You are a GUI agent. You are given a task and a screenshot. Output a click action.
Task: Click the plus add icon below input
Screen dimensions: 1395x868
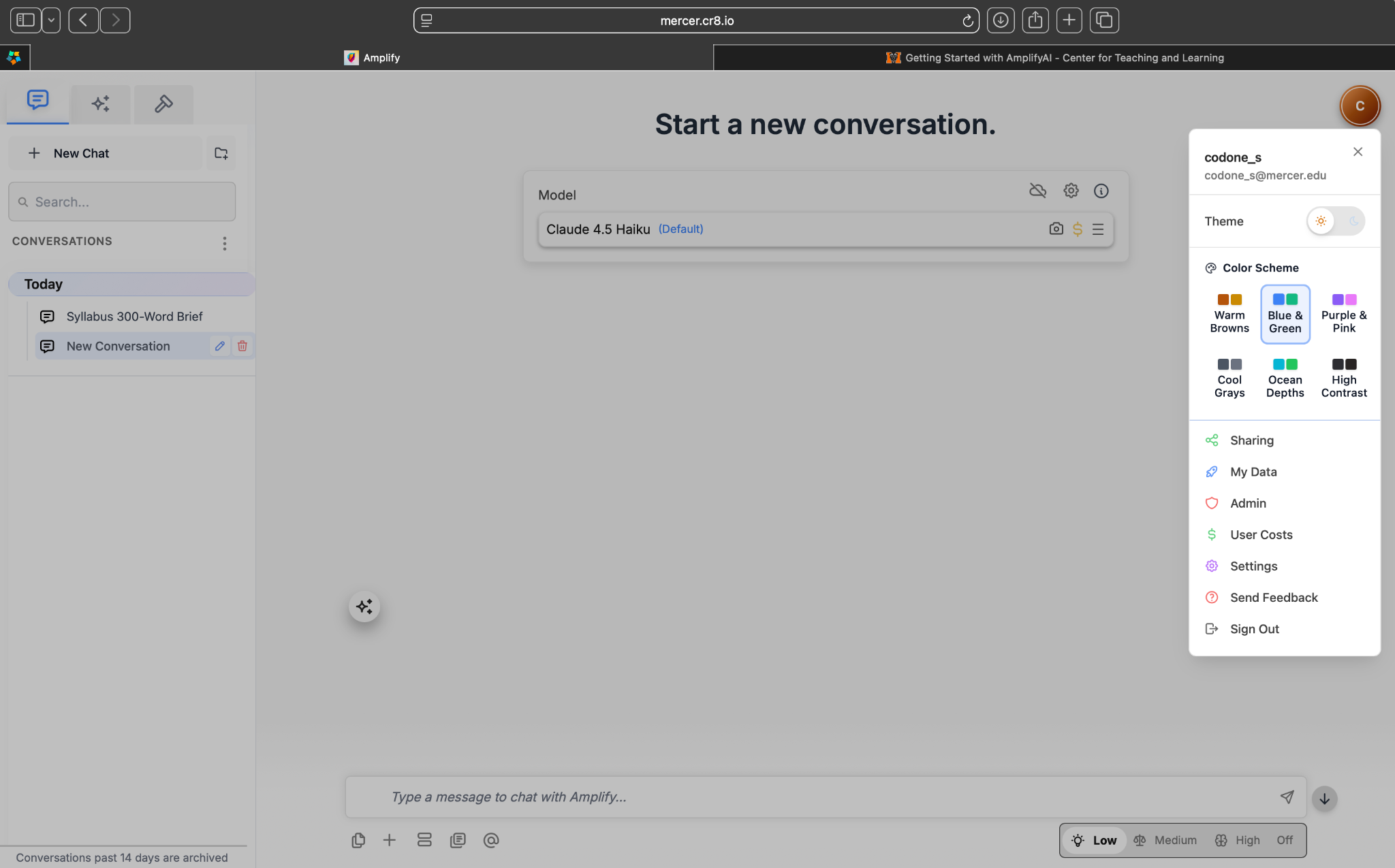pos(390,840)
